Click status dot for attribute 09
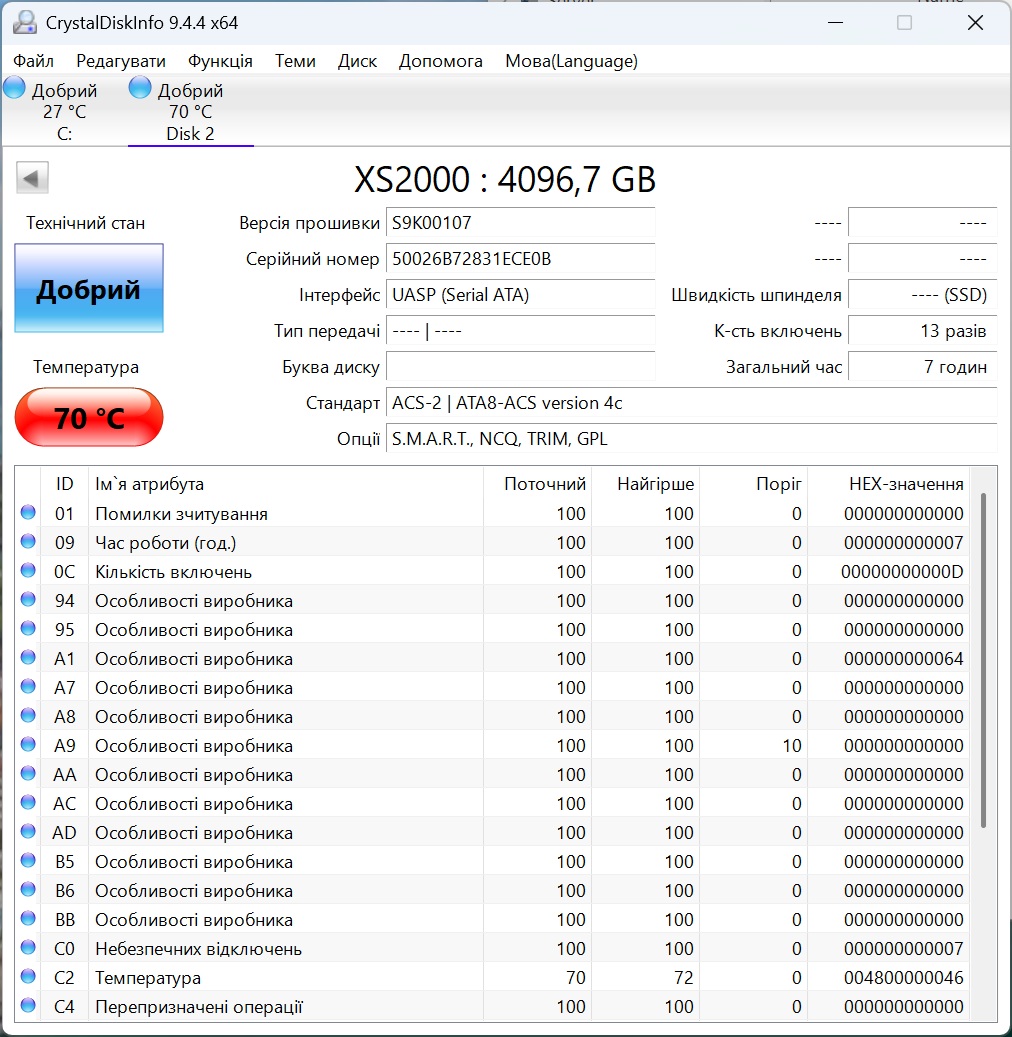Image resolution: width=1012 pixels, height=1037 pixels. (28, 542)
